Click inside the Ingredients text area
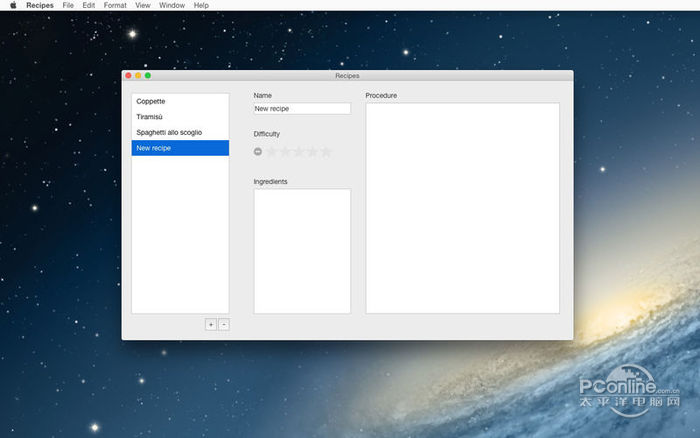 (302, 250)
